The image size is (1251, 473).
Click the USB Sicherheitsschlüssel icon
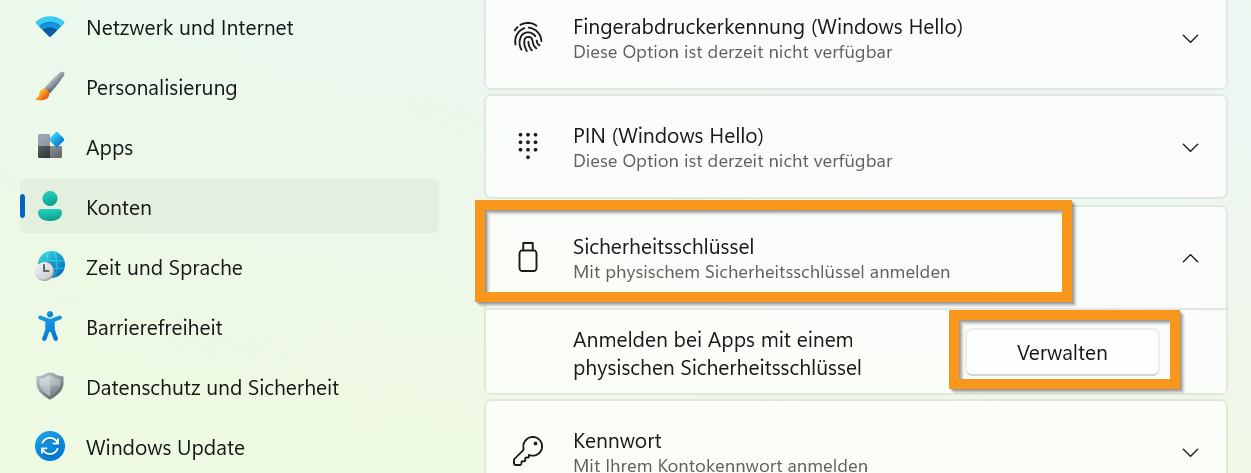coord(528,257)
